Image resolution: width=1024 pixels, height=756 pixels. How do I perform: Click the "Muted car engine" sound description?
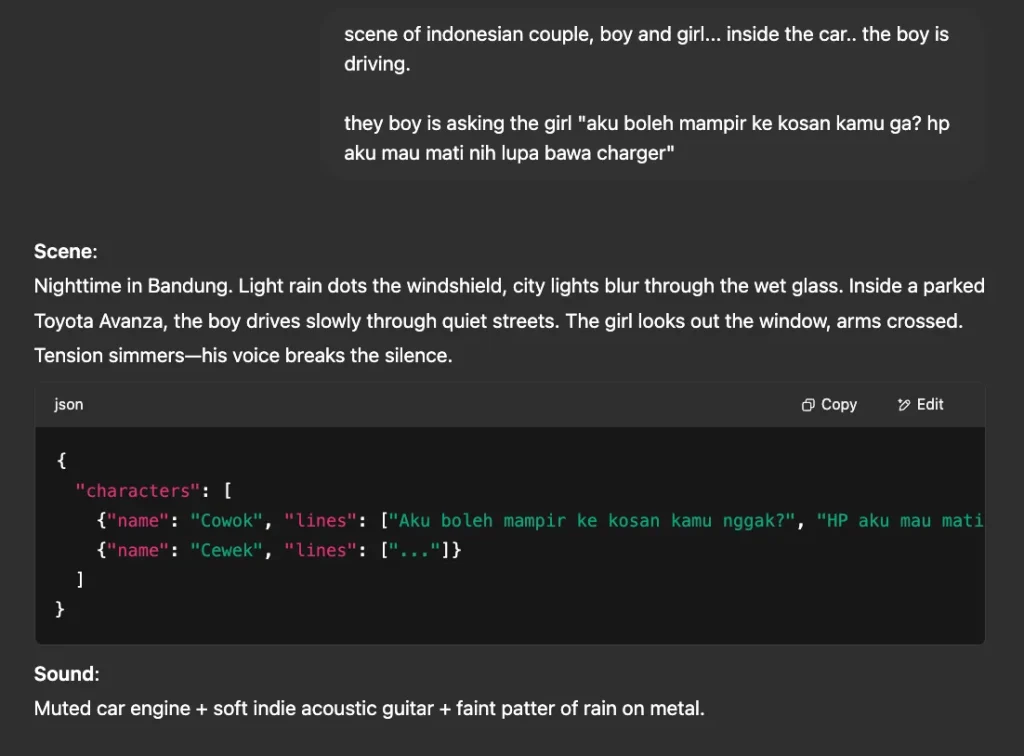[111, 708]
